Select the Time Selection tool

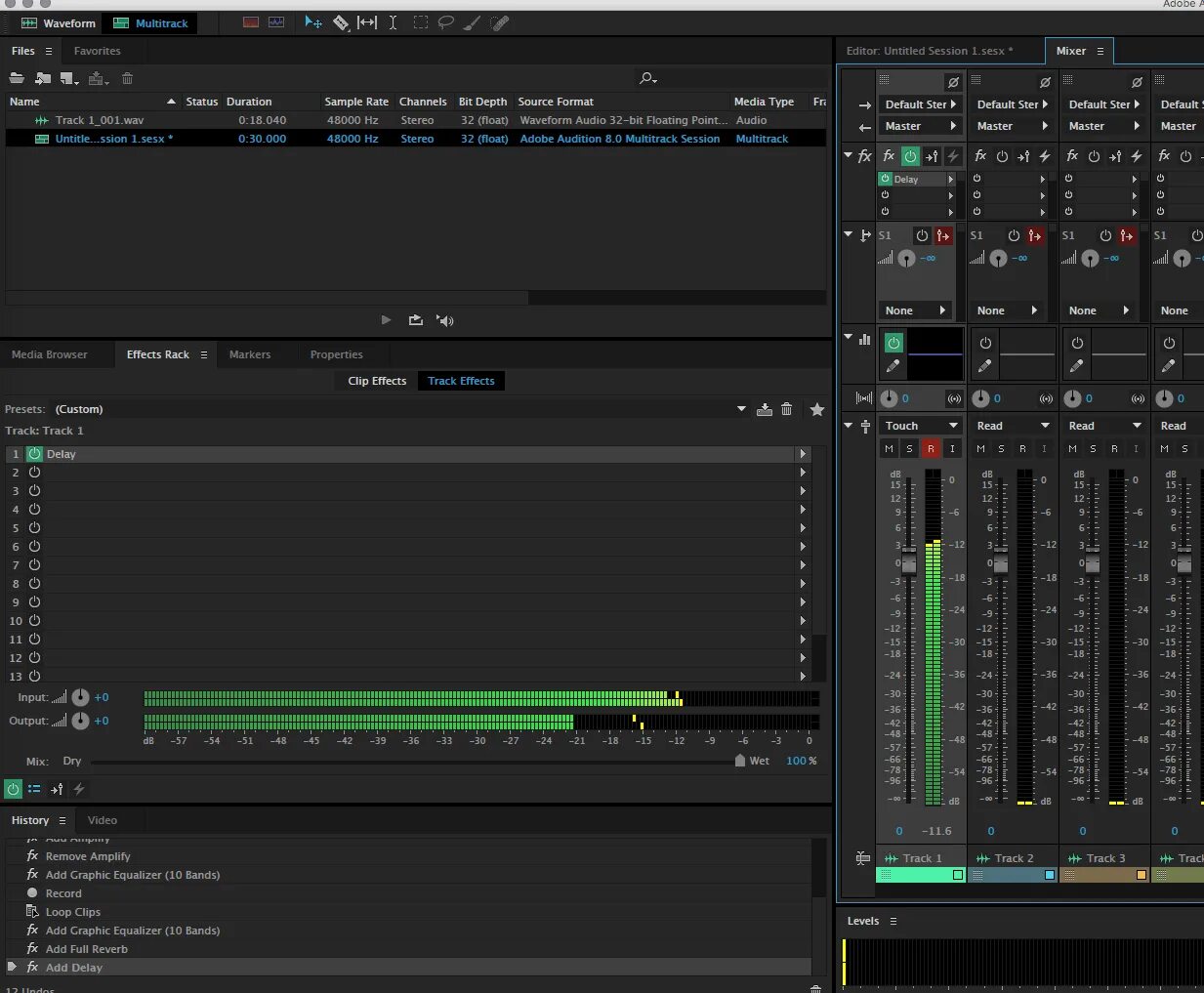393,22
